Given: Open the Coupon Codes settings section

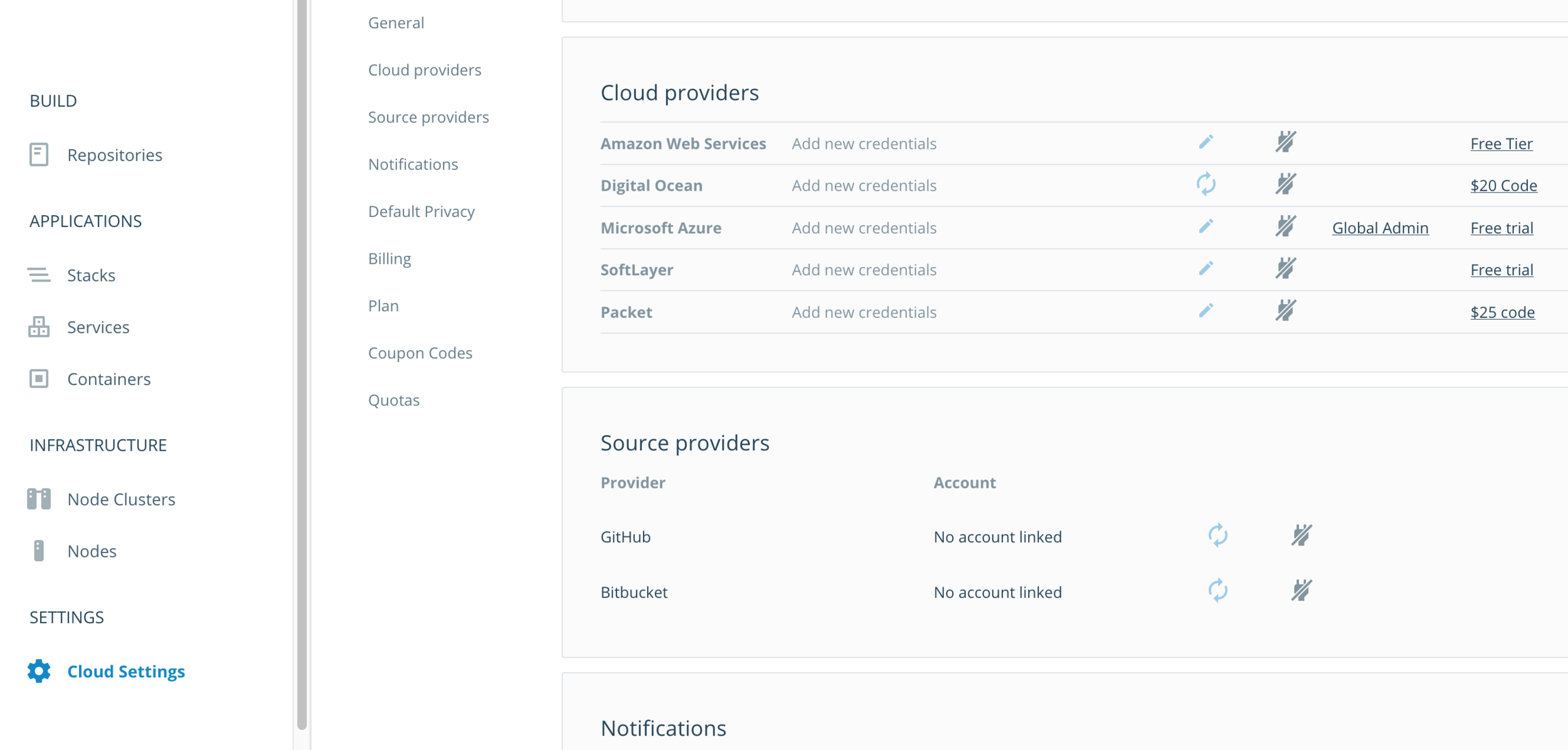Looking at the screenshot, I should coord(420,353).
